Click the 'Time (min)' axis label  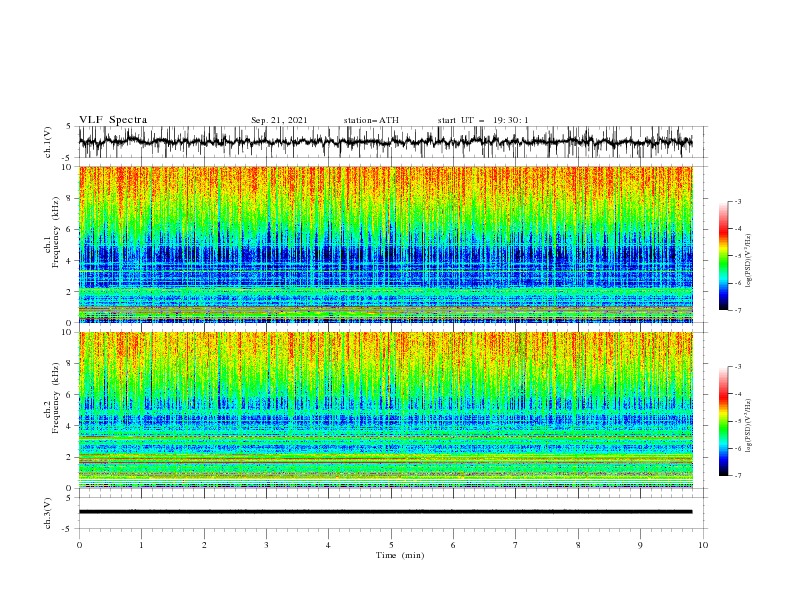[x=400, y=555]
